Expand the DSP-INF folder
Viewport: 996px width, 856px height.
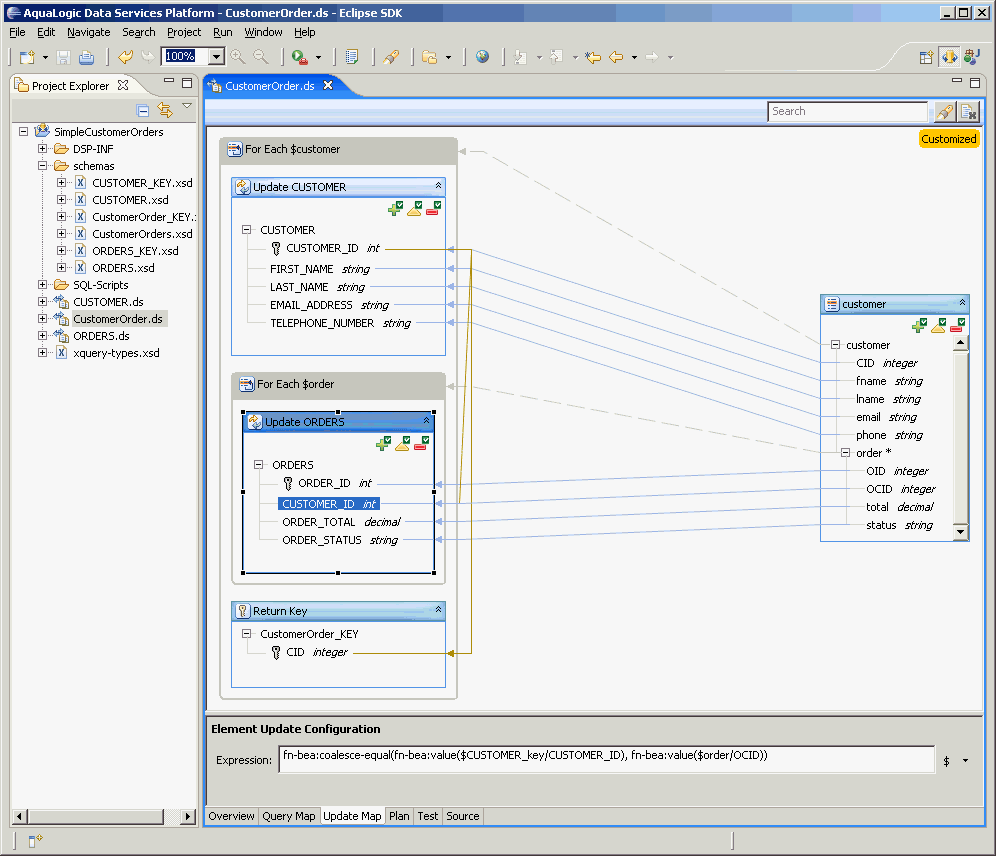pyautogui.click(x=43, y=149)
